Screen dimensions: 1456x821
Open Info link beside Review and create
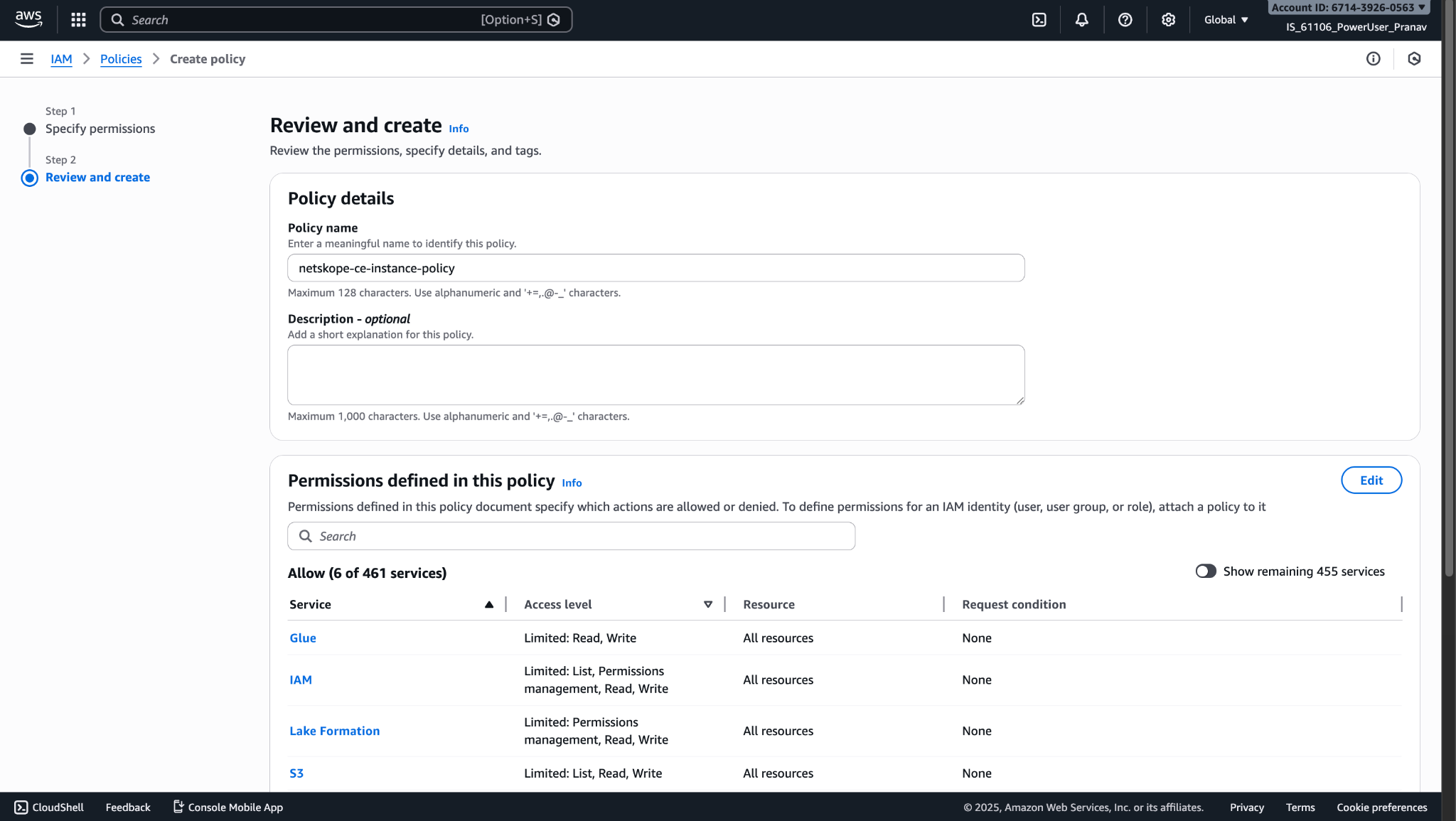pyautogui.click(x=459, y=129)
